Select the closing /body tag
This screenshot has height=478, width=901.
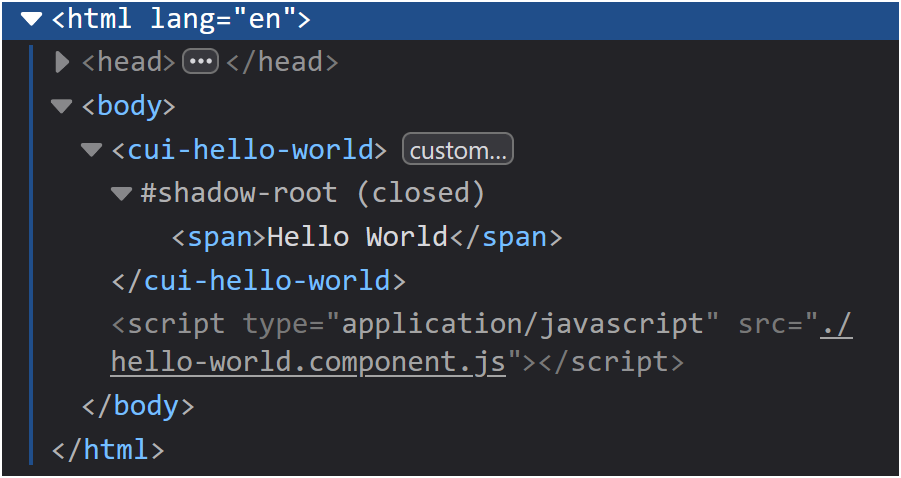click(138, 406)
